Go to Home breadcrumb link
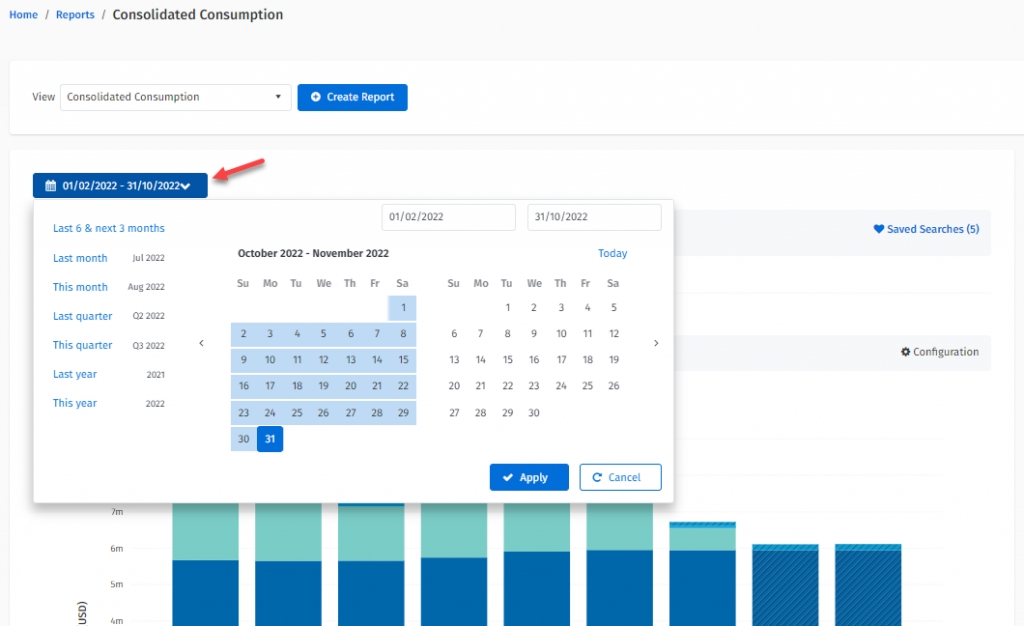Screen dimensions: 1024x626 click(23, 15)
